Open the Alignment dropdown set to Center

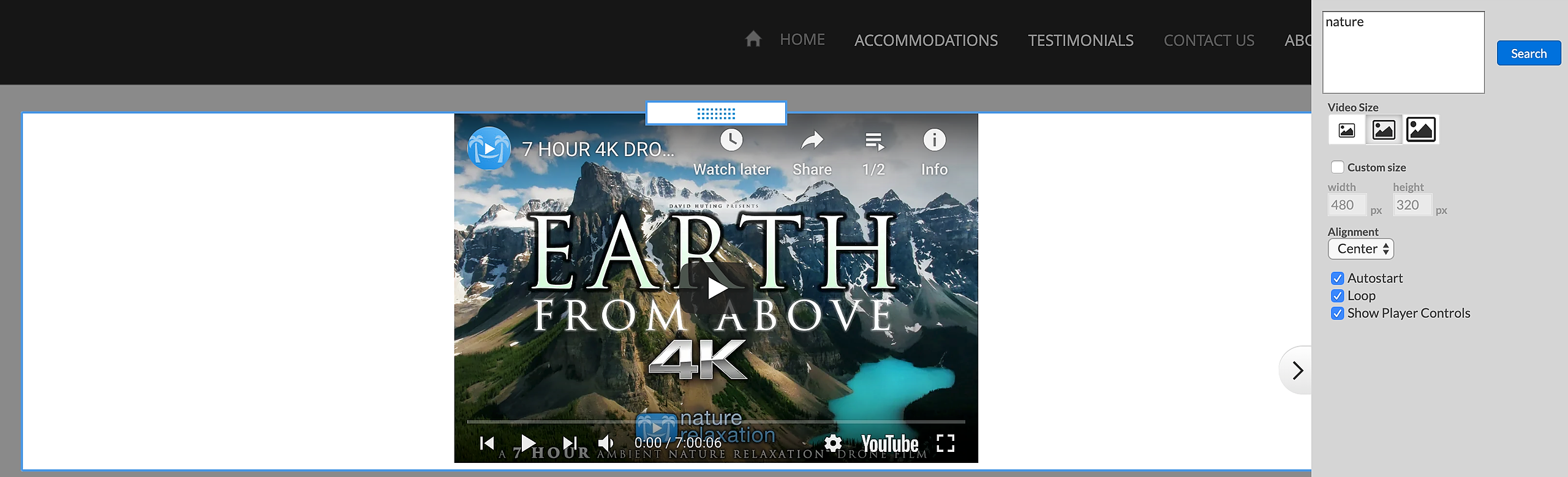coord(1360,249)
